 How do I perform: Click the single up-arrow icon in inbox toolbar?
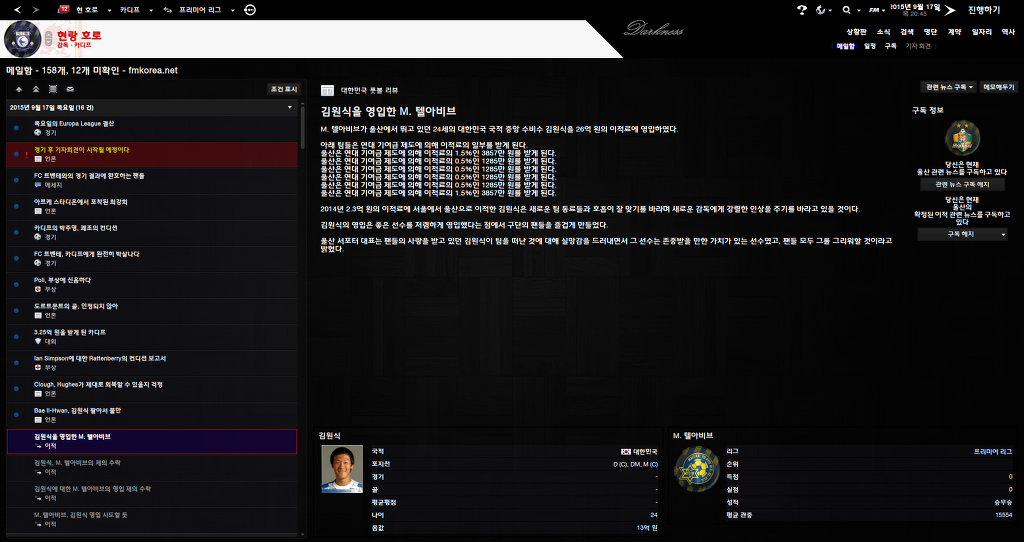click(x=19, y=89)
